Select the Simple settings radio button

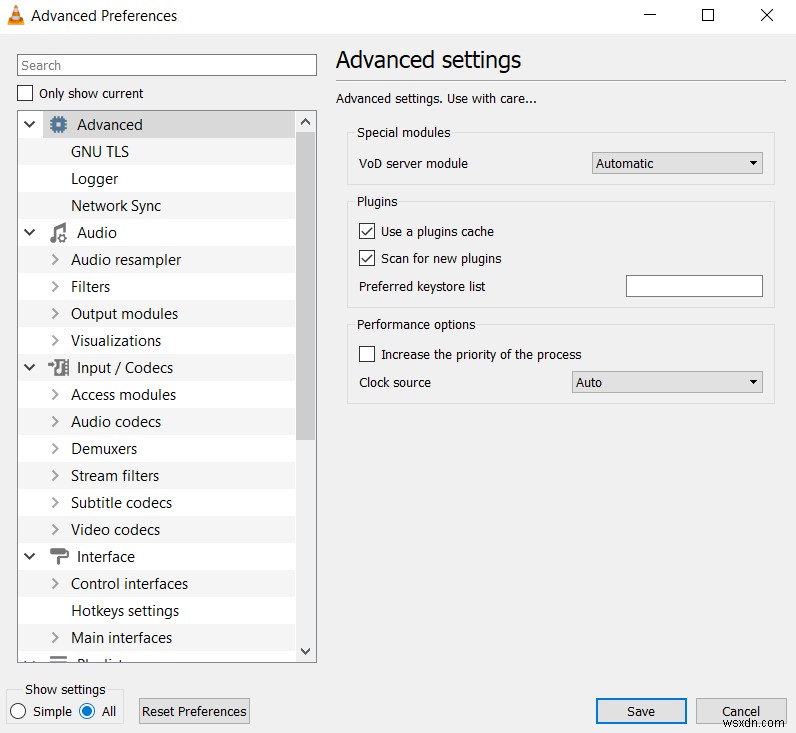pyautogui.click(x=18, y=711)
